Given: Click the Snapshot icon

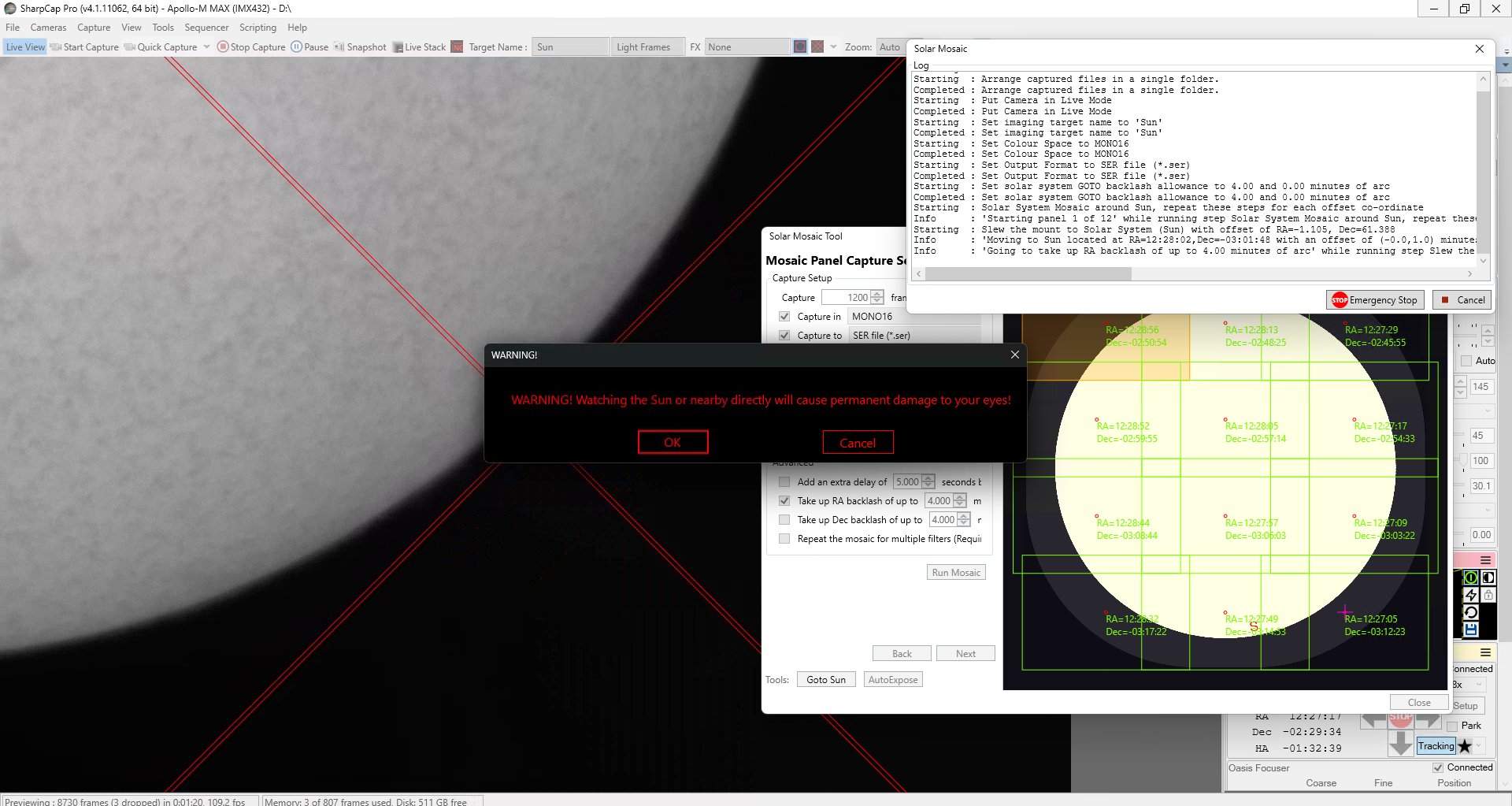Looking at the screenshot, I should click(339, 46).
